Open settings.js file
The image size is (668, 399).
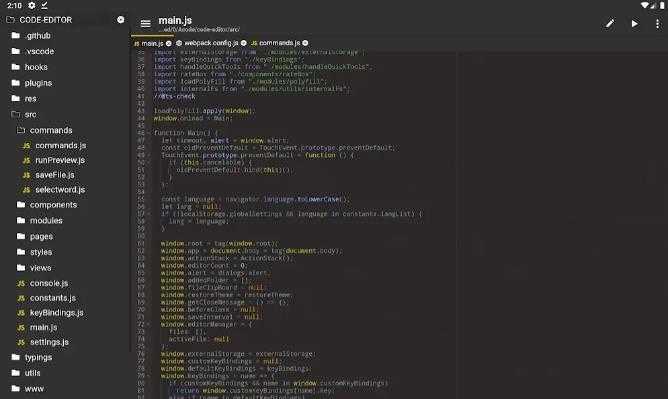pos(49,342)
